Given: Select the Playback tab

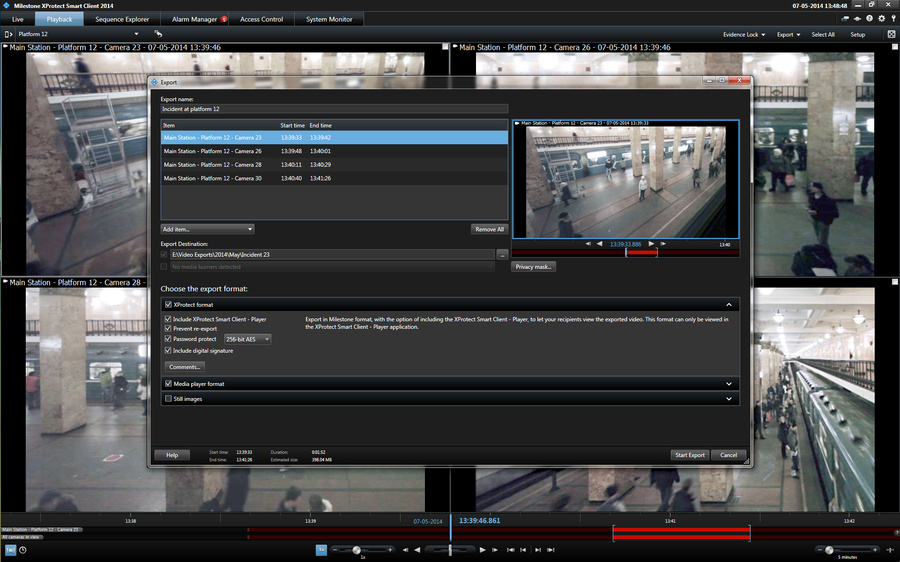Looking at the screenshot, I should [59, 19].
